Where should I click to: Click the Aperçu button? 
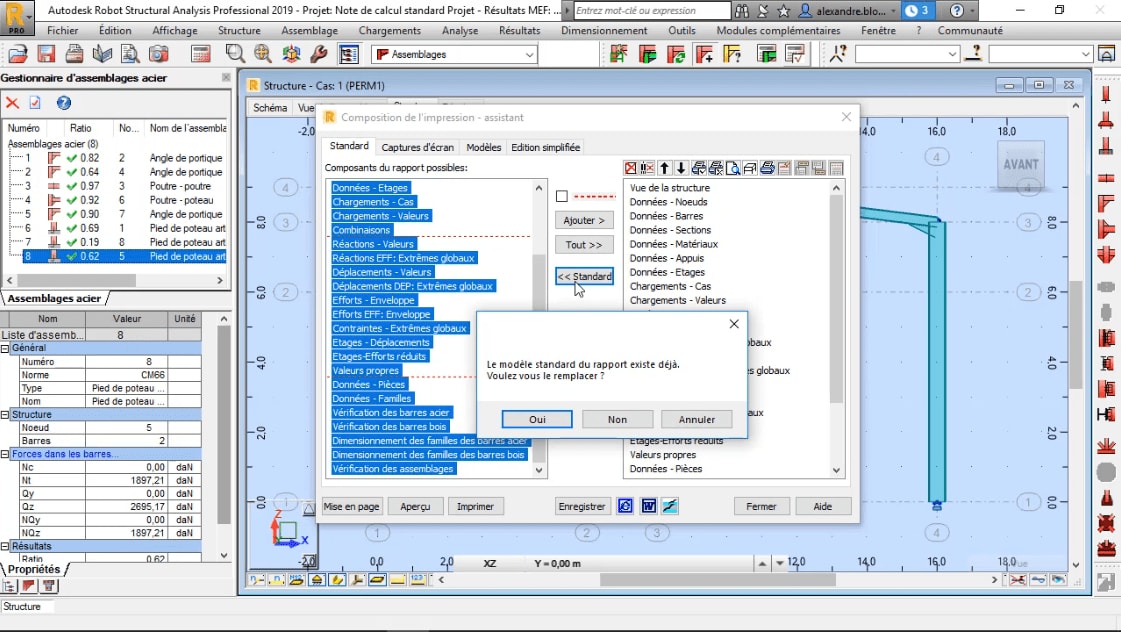pos(415,506)
